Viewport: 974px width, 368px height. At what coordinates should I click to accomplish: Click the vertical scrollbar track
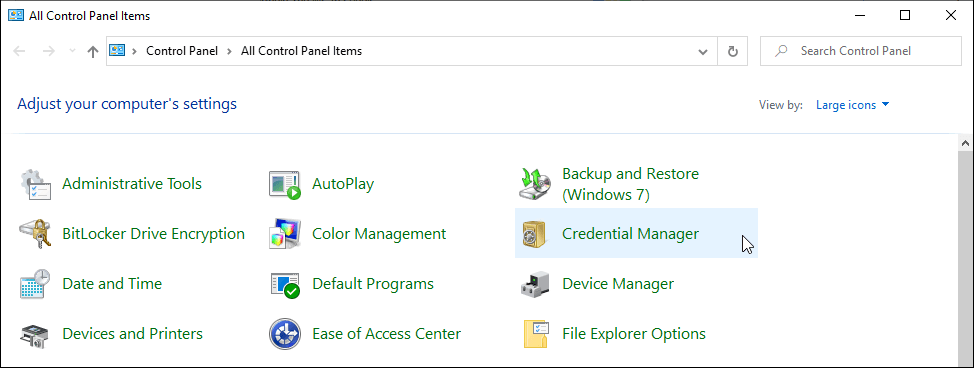[965, 258]
